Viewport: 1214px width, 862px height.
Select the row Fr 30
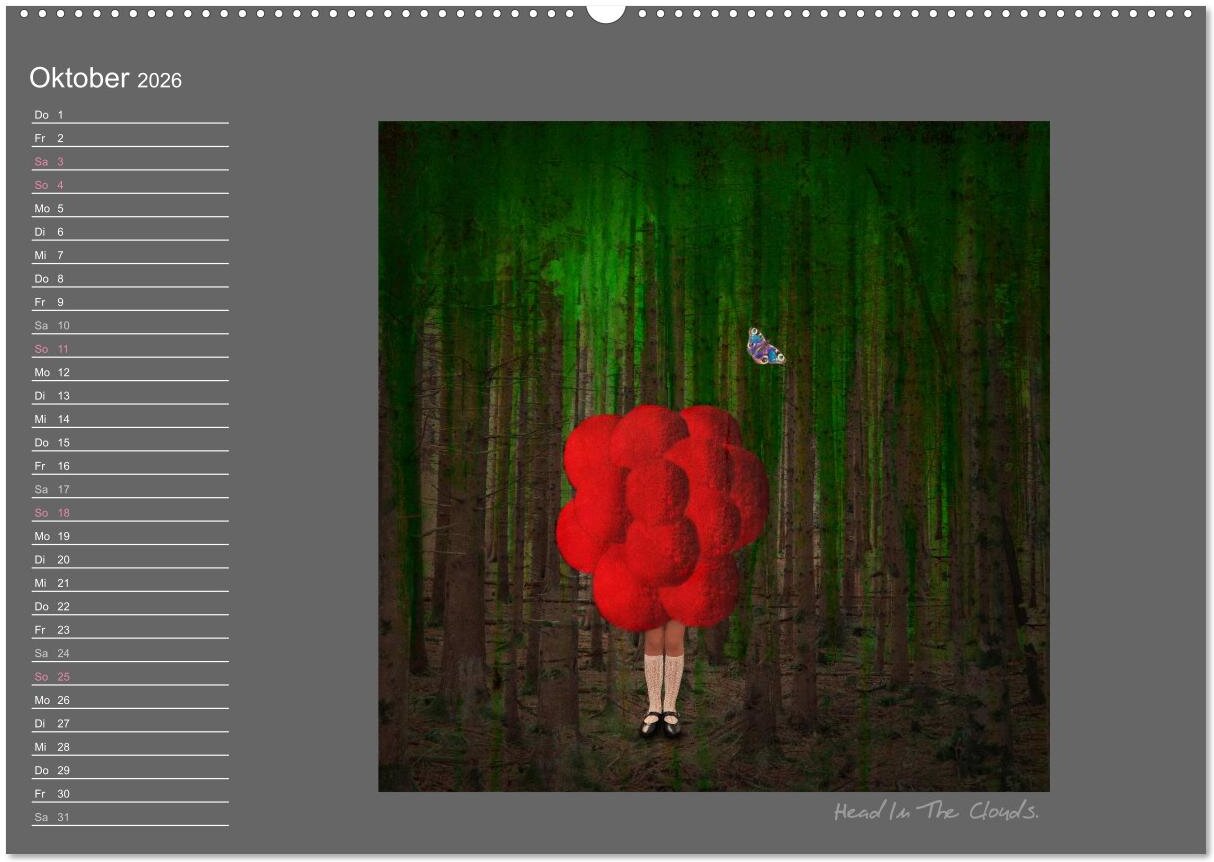click(x=130, y=793)
